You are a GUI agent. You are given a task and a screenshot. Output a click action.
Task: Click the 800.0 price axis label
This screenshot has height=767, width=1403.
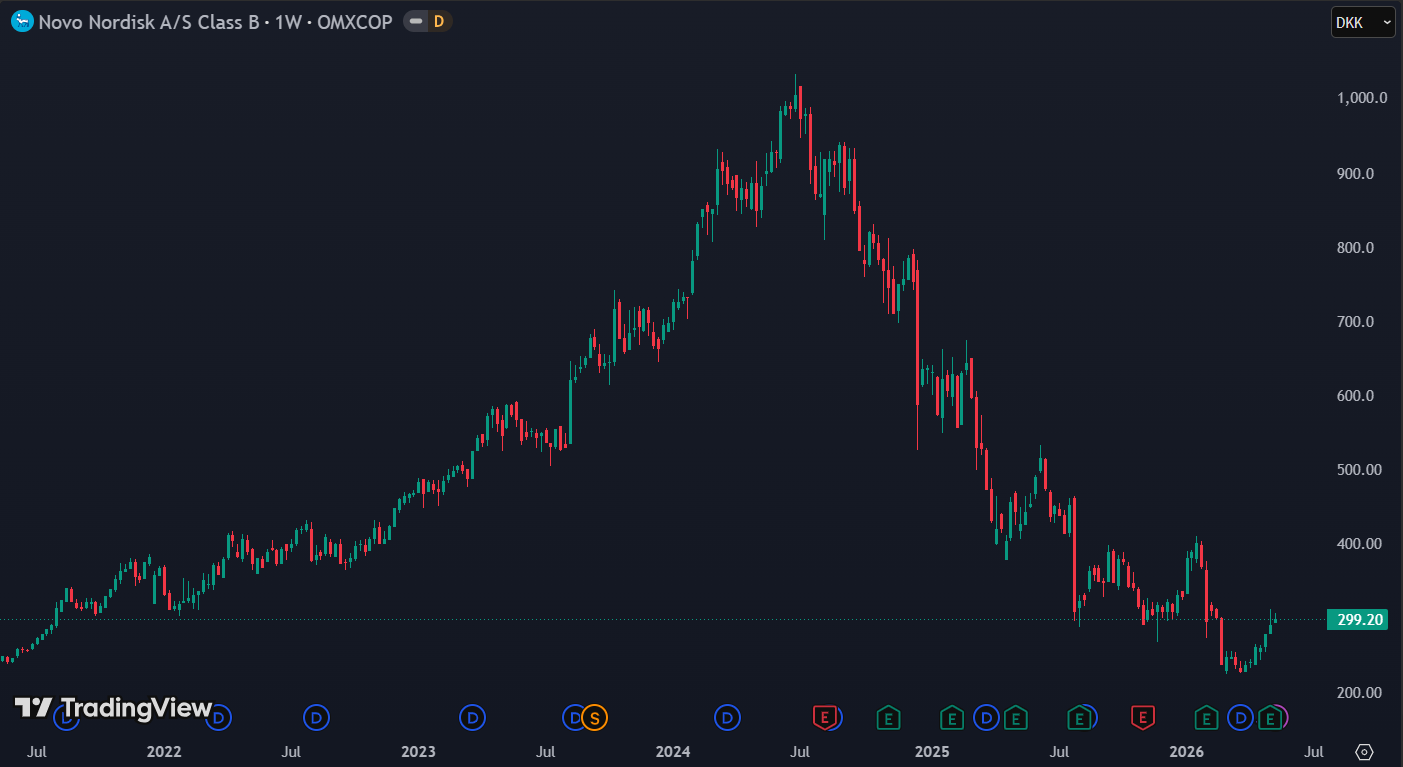click(1355, 247)
